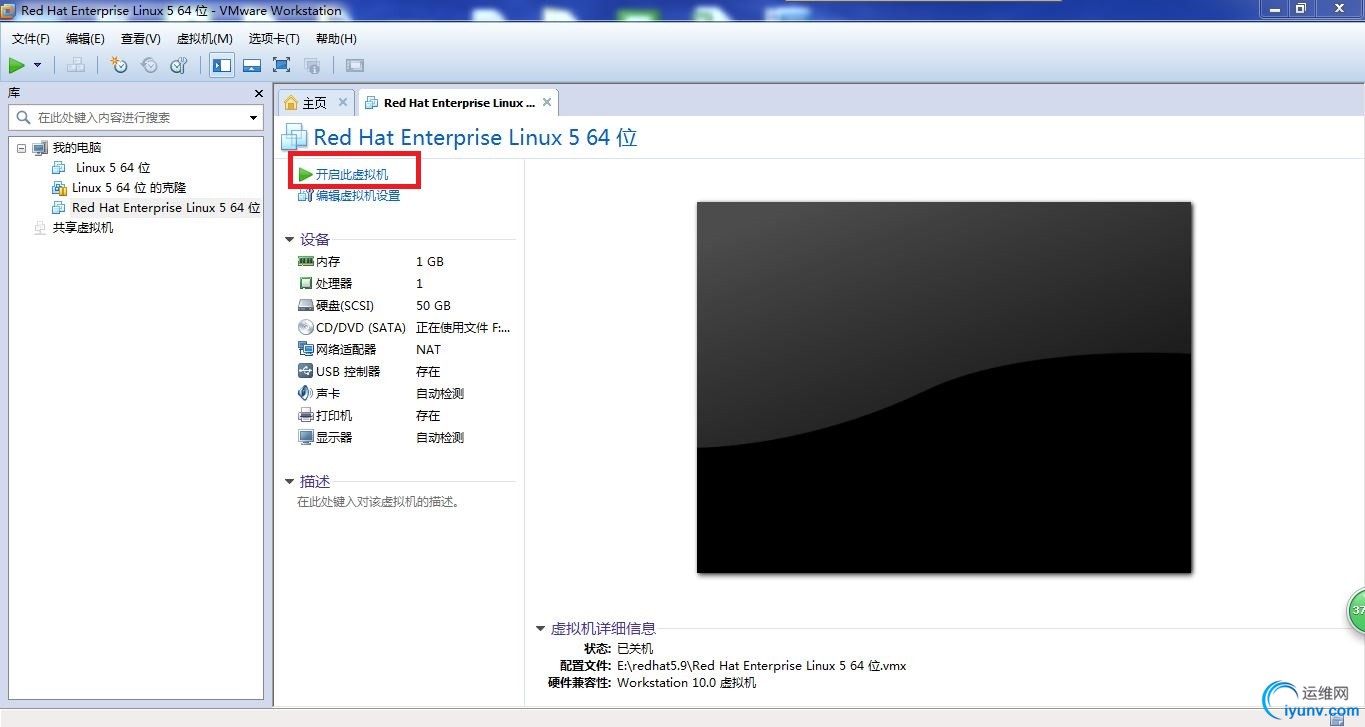
Task: Click the 显示器 display icon
Action: (x=306, y=437)
